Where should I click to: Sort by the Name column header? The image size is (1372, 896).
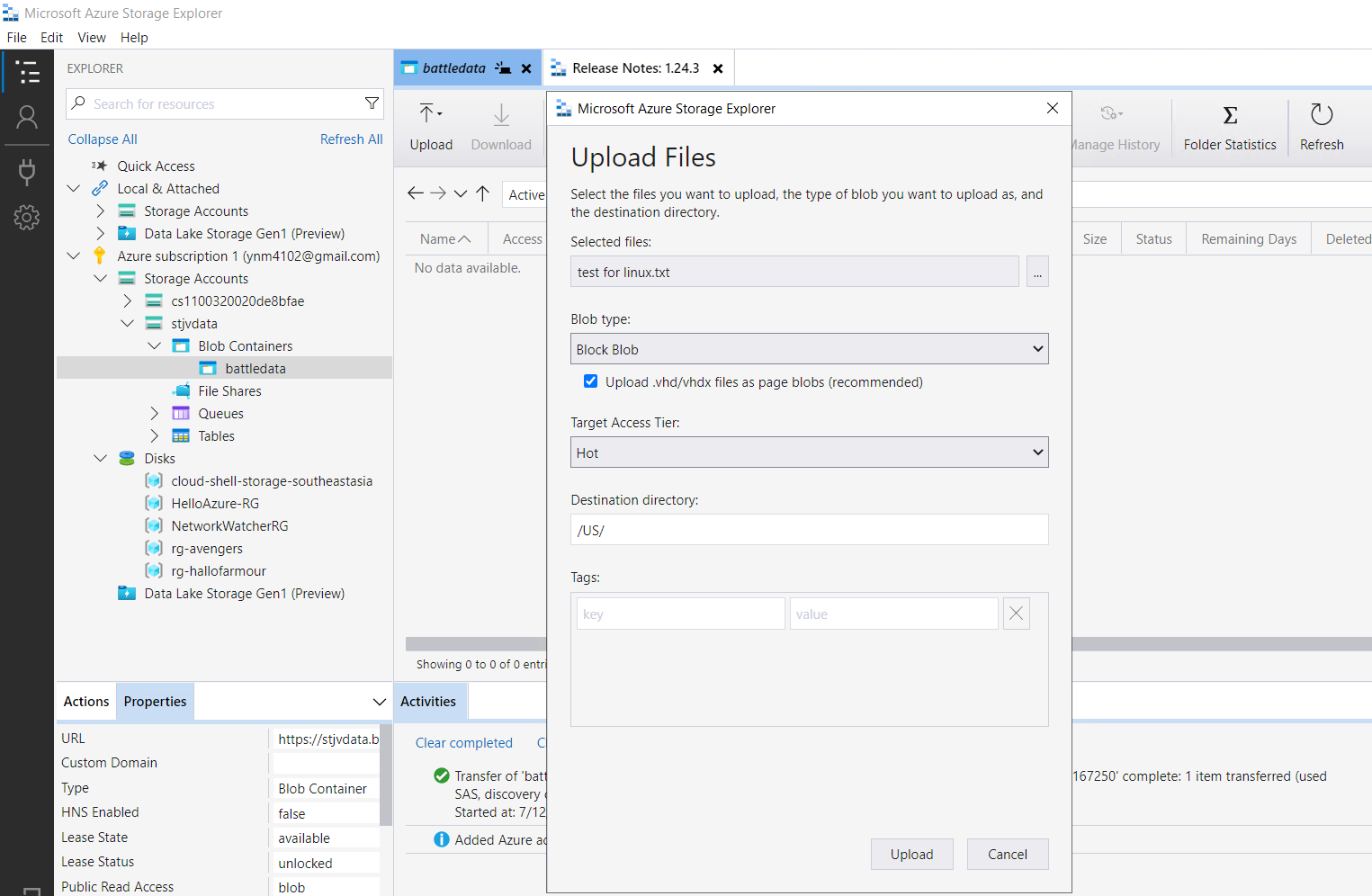coord(445,238)
